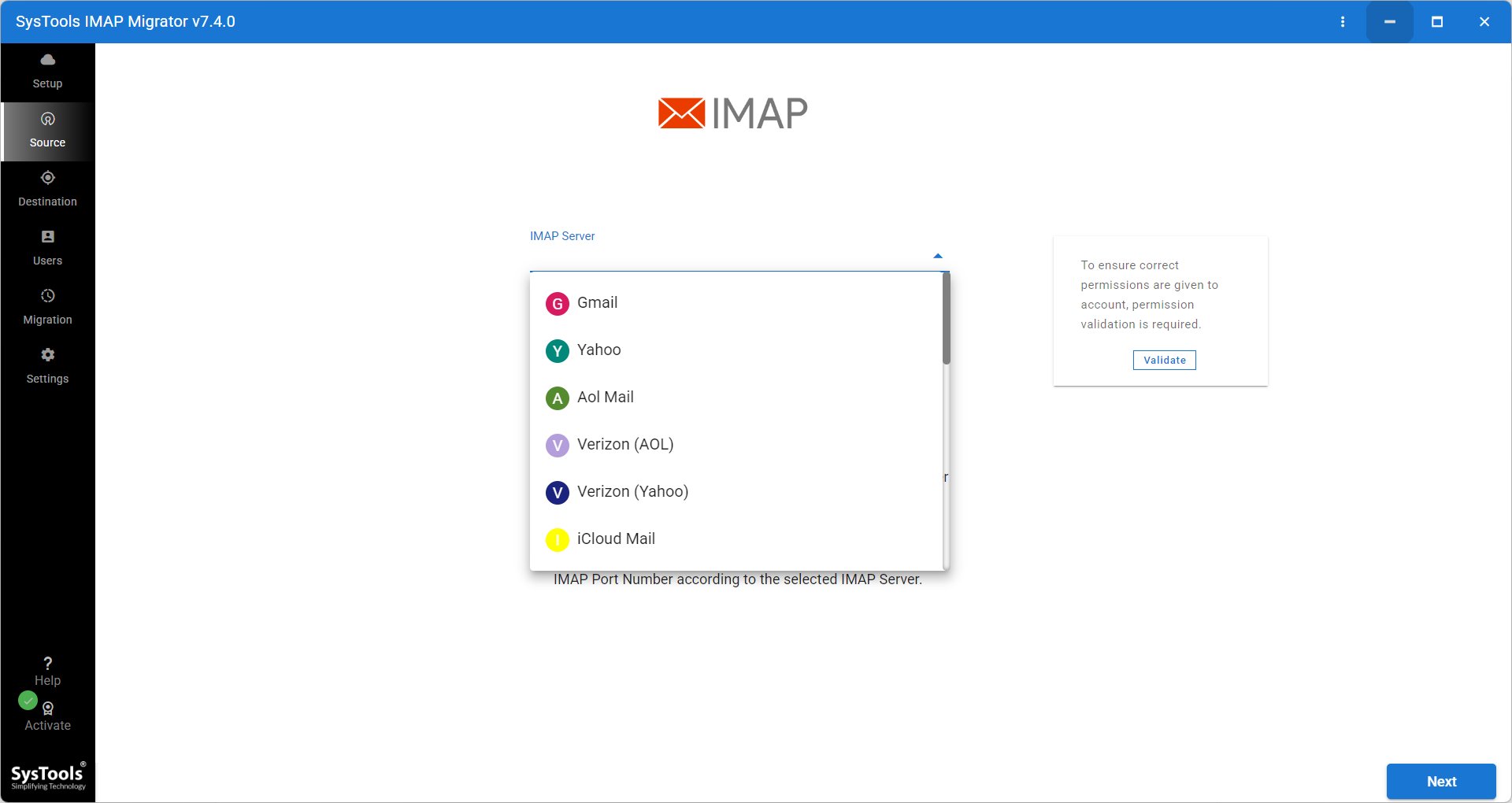
Task: Select Verizon (AOL) as the IMAP server
Action: [625, 444]
